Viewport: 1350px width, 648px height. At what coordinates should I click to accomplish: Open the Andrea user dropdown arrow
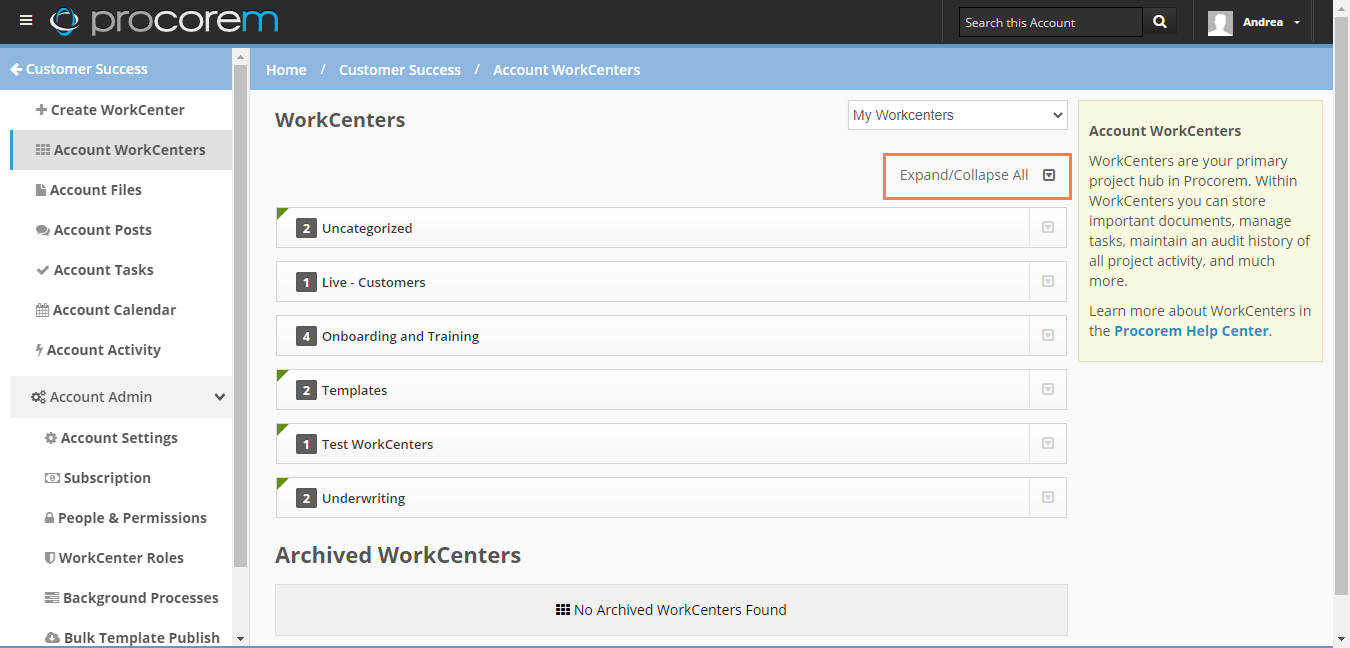[x=1297, y=23]
